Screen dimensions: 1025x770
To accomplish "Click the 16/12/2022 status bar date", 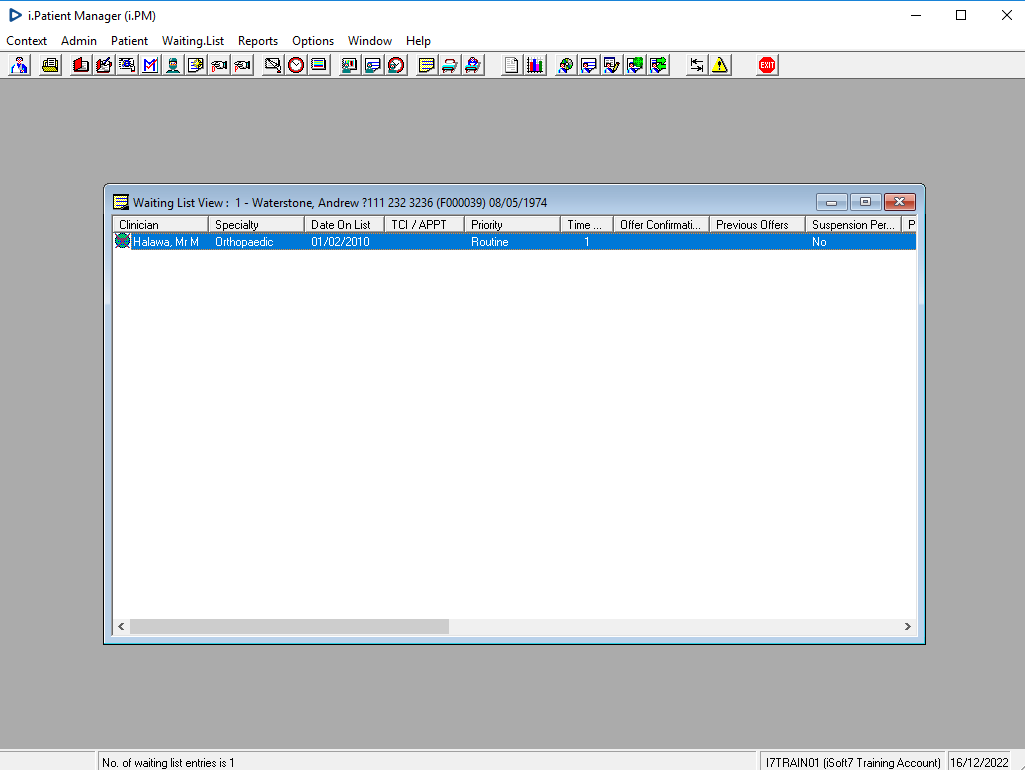I will click(979, 763).
